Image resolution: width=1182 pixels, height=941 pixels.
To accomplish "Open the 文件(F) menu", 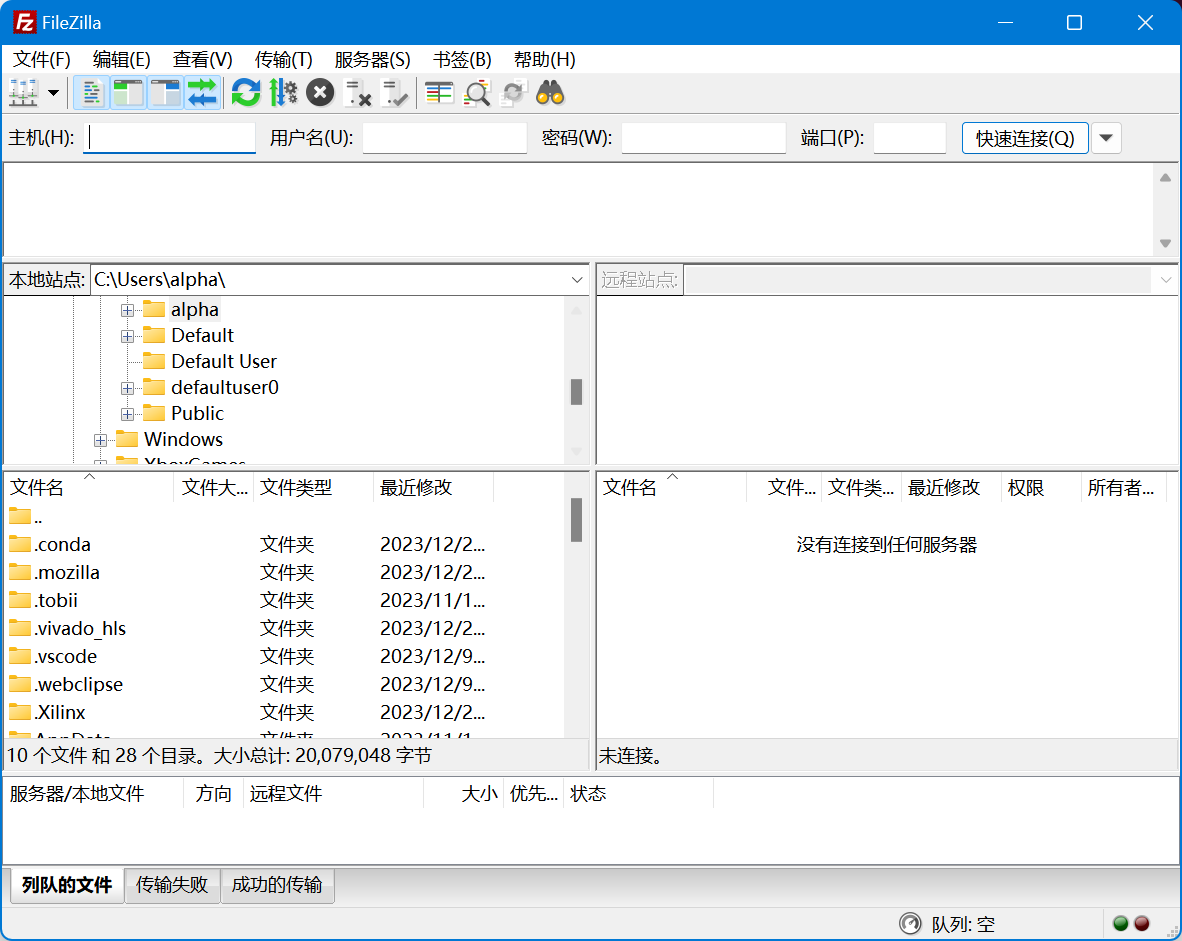I will click(41, 60).
